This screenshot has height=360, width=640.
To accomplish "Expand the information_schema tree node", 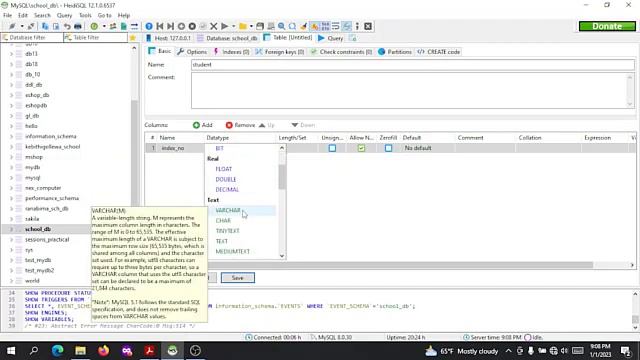I will (11, 136).
